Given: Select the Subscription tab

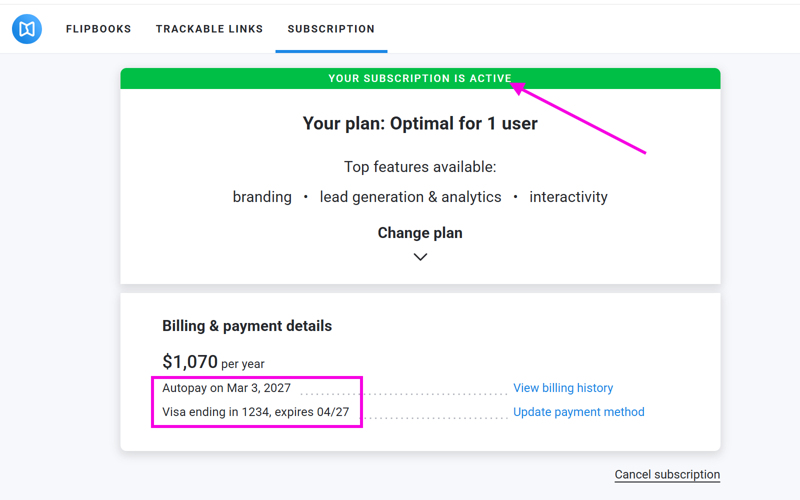Looking at the screenshot, I should click(x=331, y=29).
